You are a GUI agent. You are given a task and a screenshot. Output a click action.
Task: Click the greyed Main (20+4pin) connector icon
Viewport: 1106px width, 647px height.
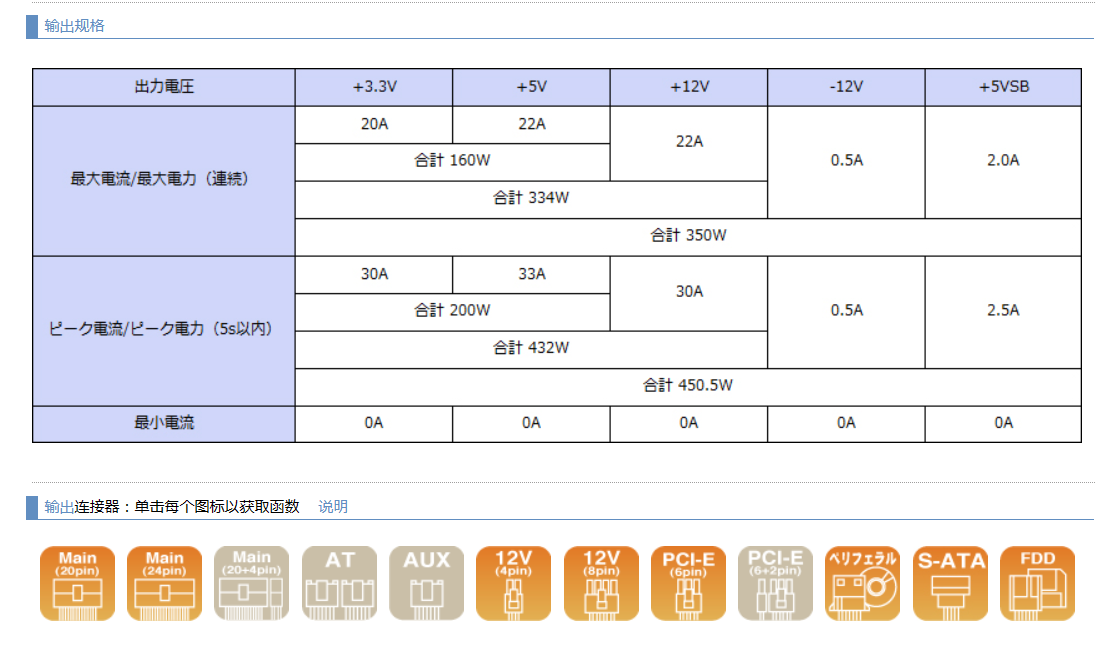[x=252, y=583]
